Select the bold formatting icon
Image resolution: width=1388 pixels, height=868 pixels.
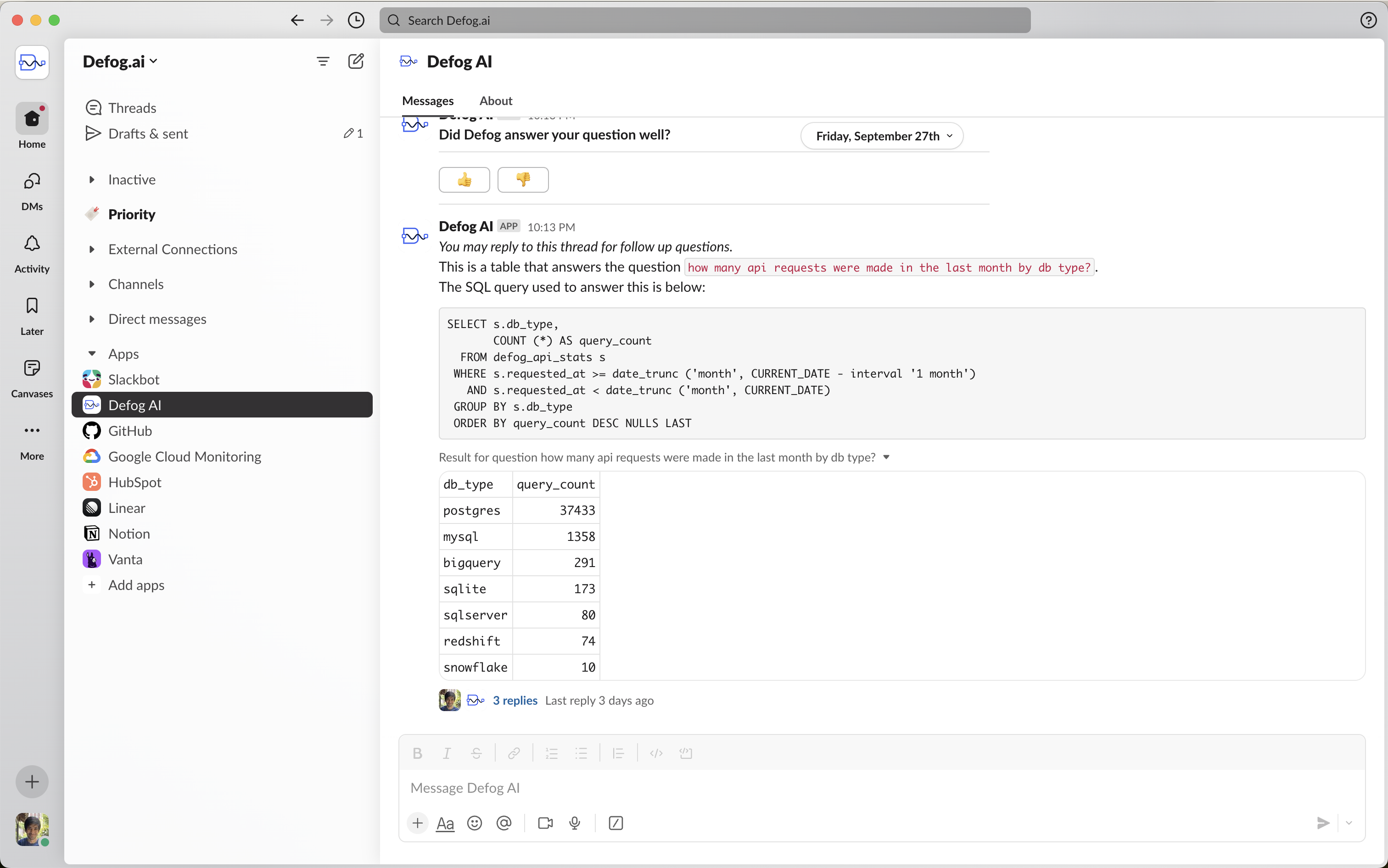click(x=417, y=753)
